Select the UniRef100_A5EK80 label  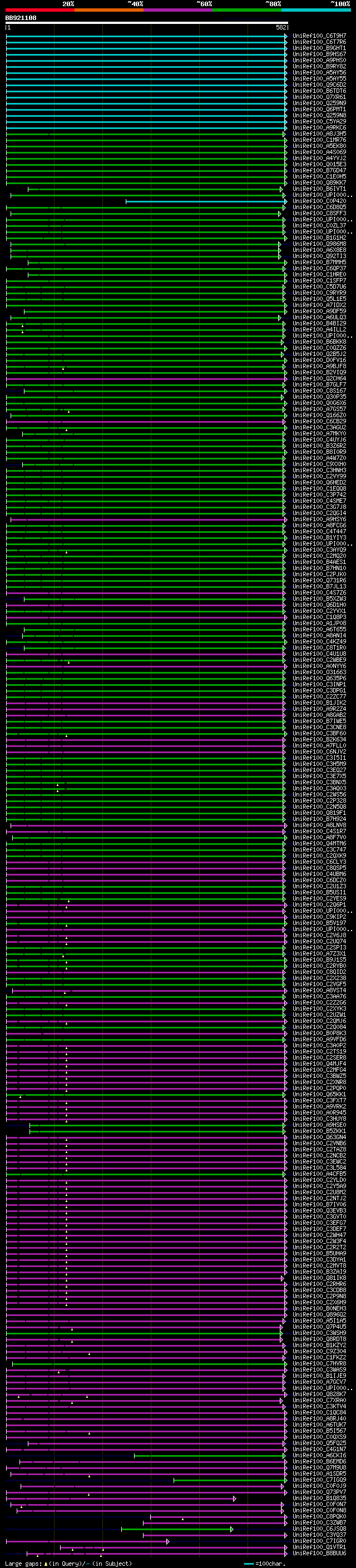pos(319,146)
